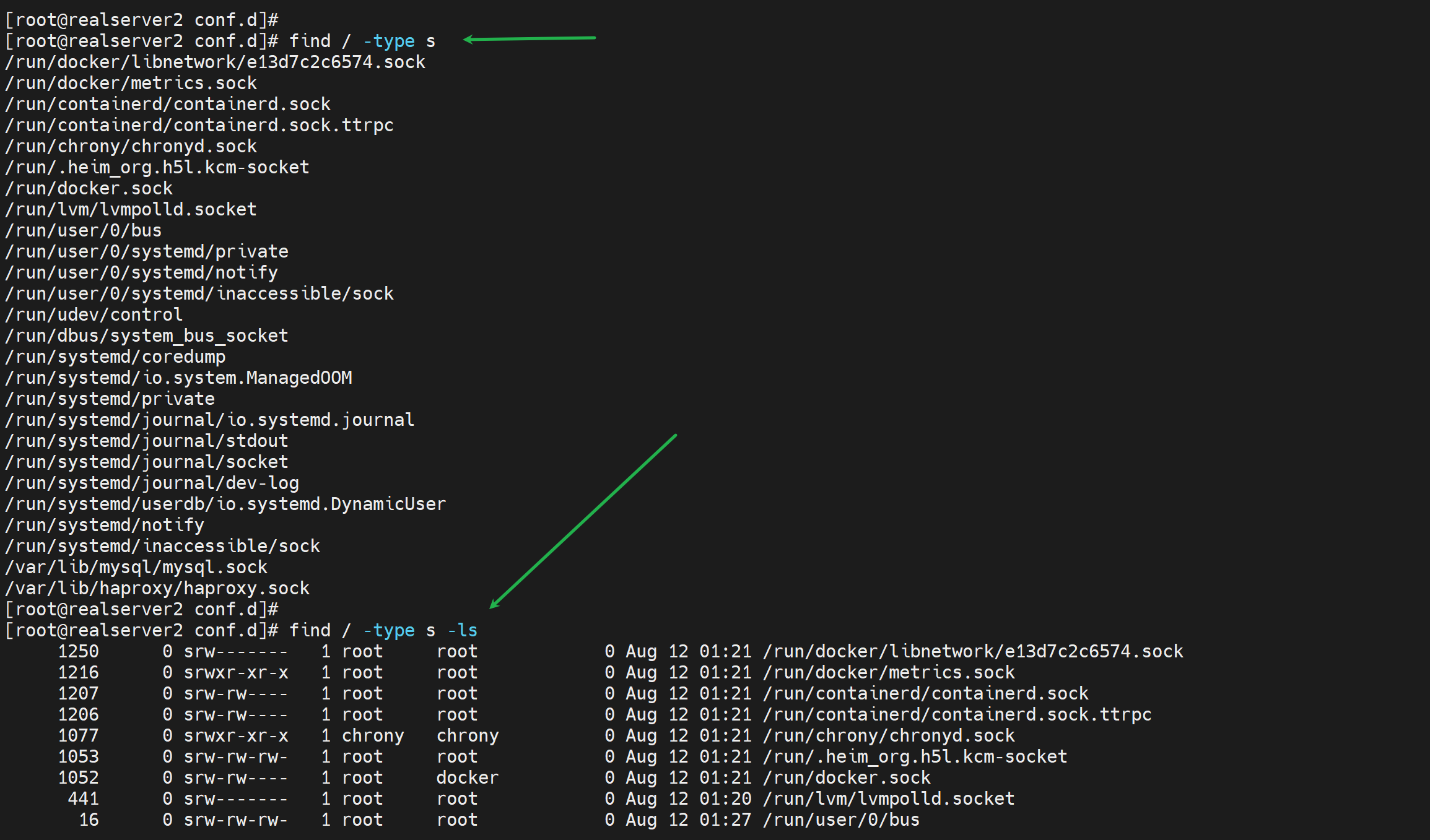Viewport: 1430px width, 840px height.
Task: Click permission string srwxr-xr-x for metrics.sock
Action: point(236,672)
